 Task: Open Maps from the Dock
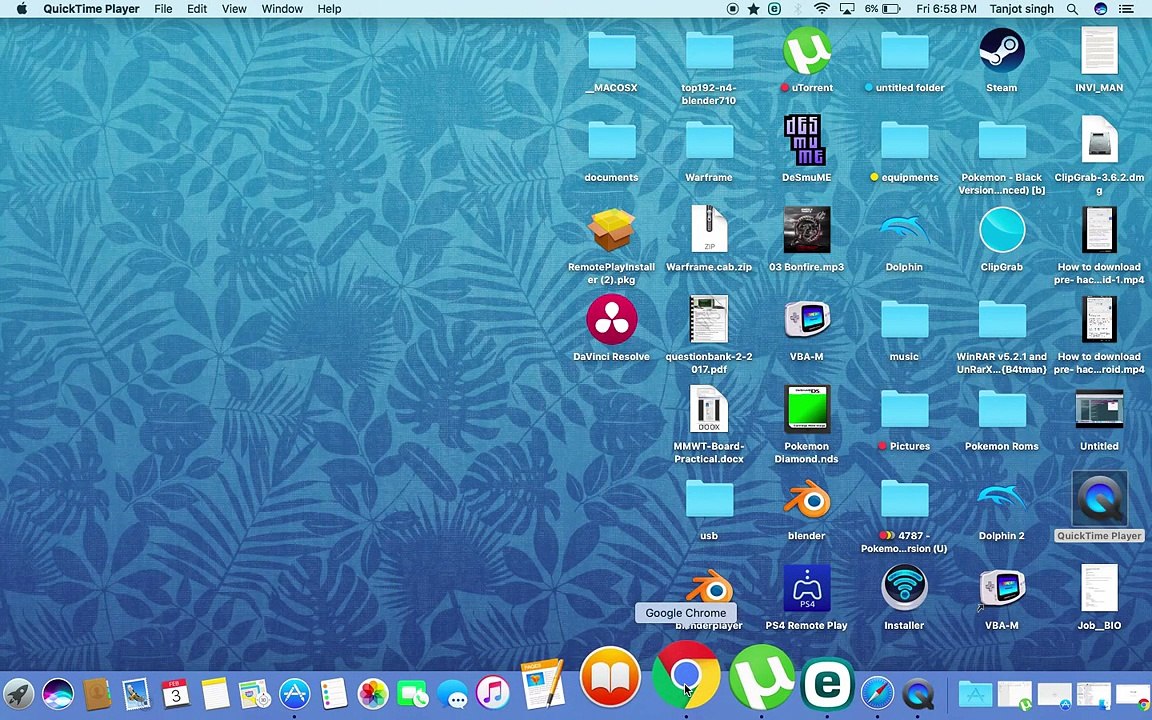coord(254,694)
